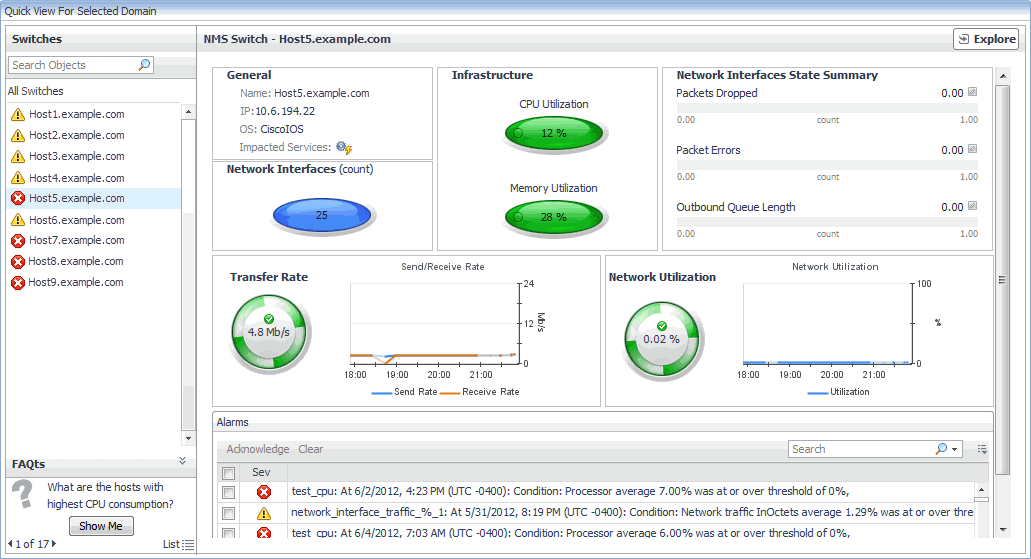Click the warning icon of network_interface_traffic alarm

coord(264,513)
